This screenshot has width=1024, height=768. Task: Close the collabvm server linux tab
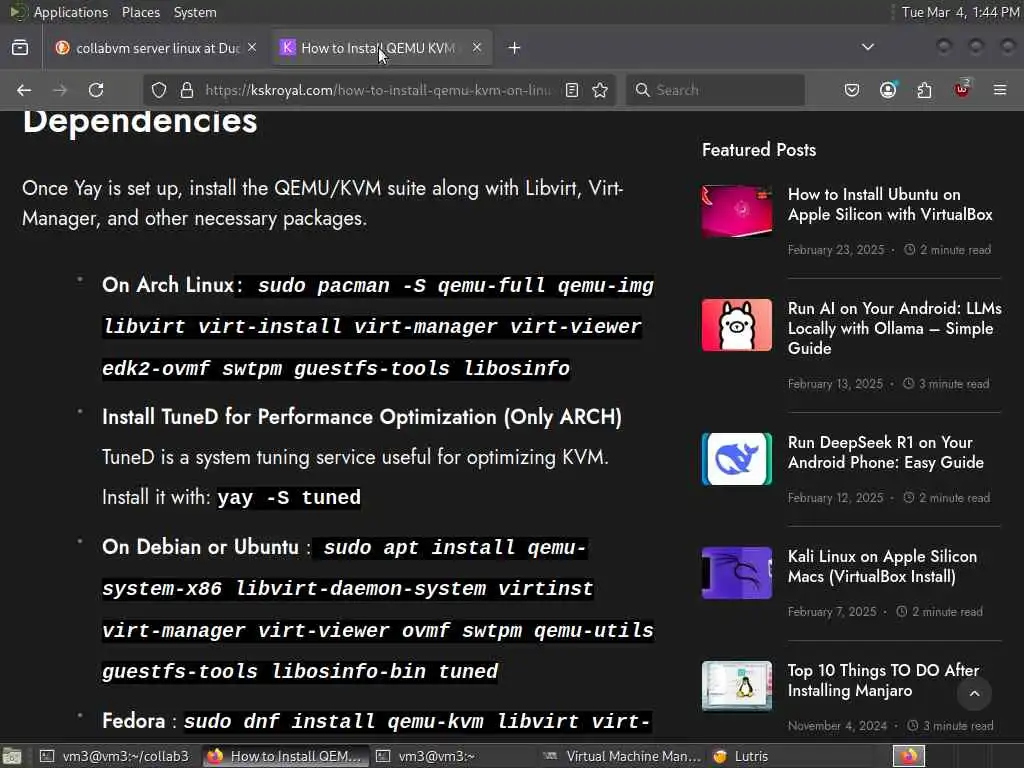click(252, 48)
